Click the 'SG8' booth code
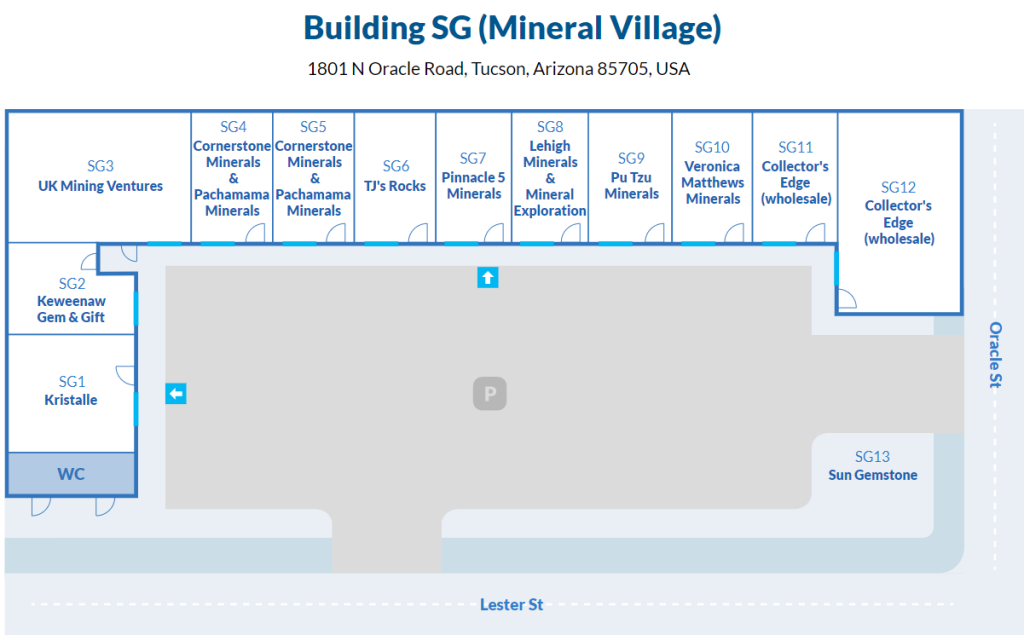Viewport: 1024px width, 641px height. tap(550, 127)
